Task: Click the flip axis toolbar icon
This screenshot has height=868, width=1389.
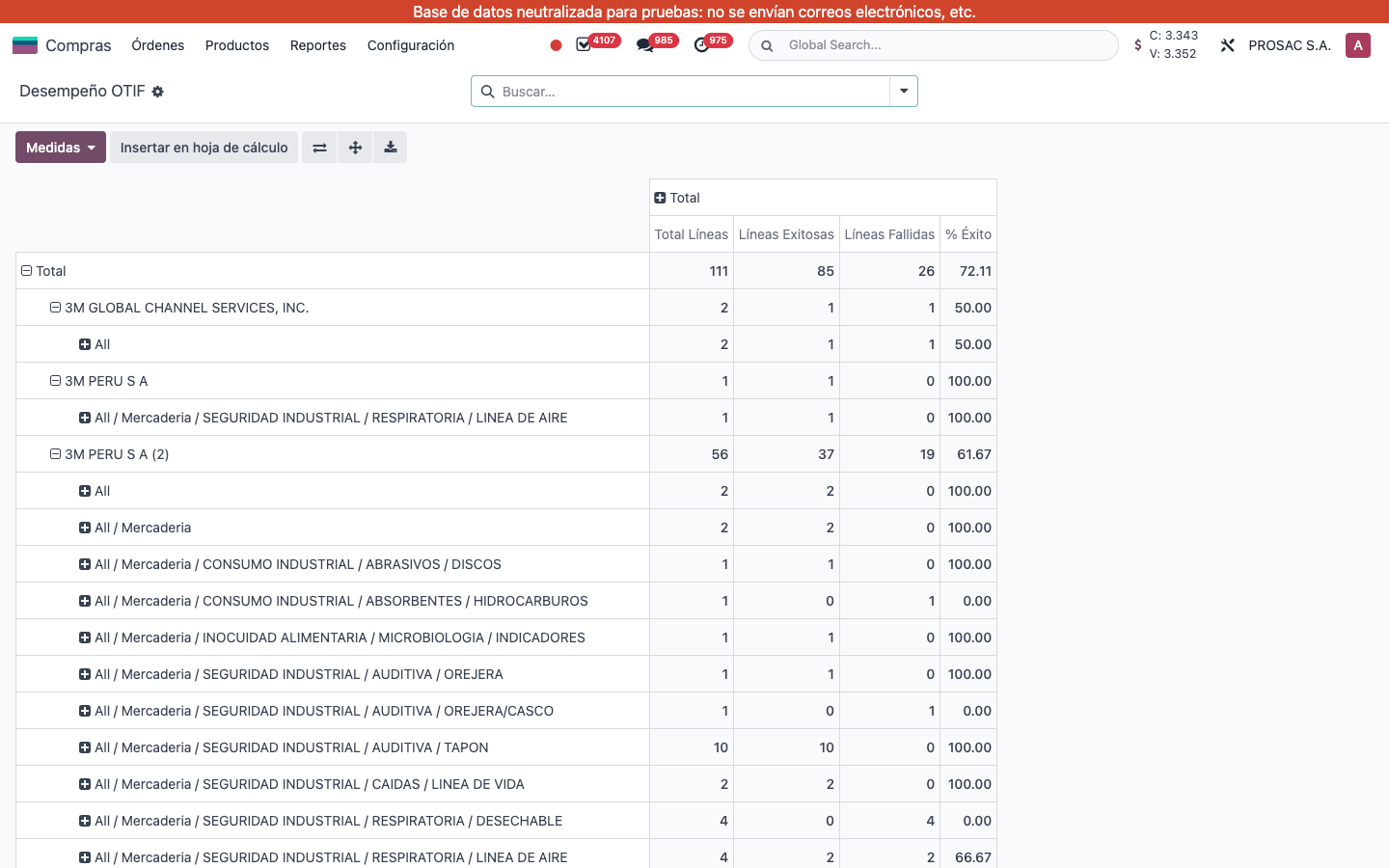Action: click(319, 148)
